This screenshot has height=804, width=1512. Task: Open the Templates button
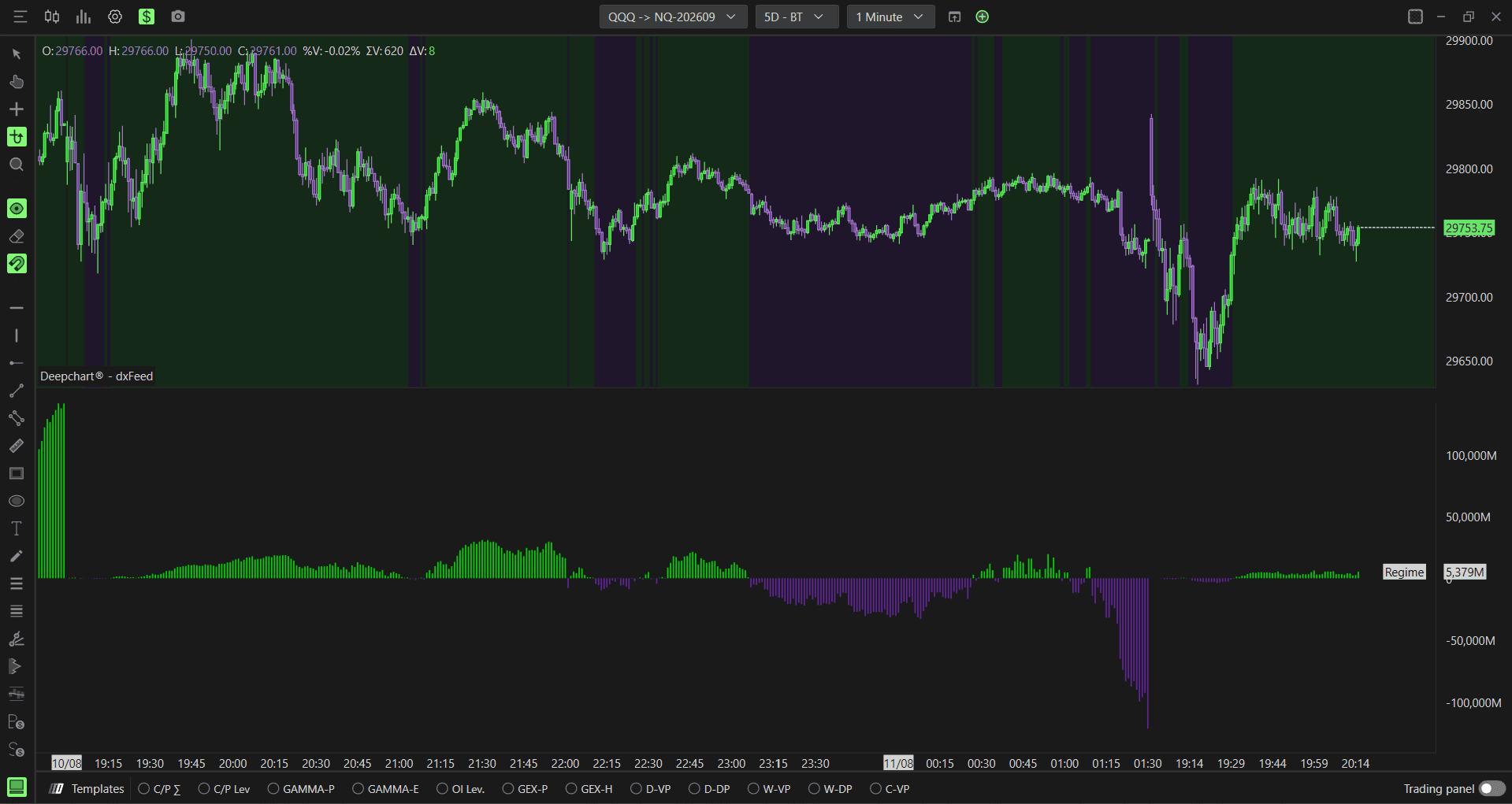point(87,788)
